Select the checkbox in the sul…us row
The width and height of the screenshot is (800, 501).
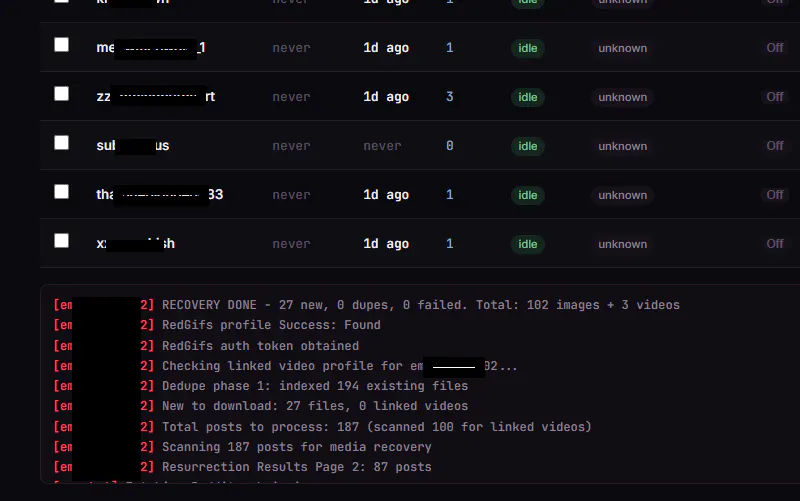(x=61, y=143)
